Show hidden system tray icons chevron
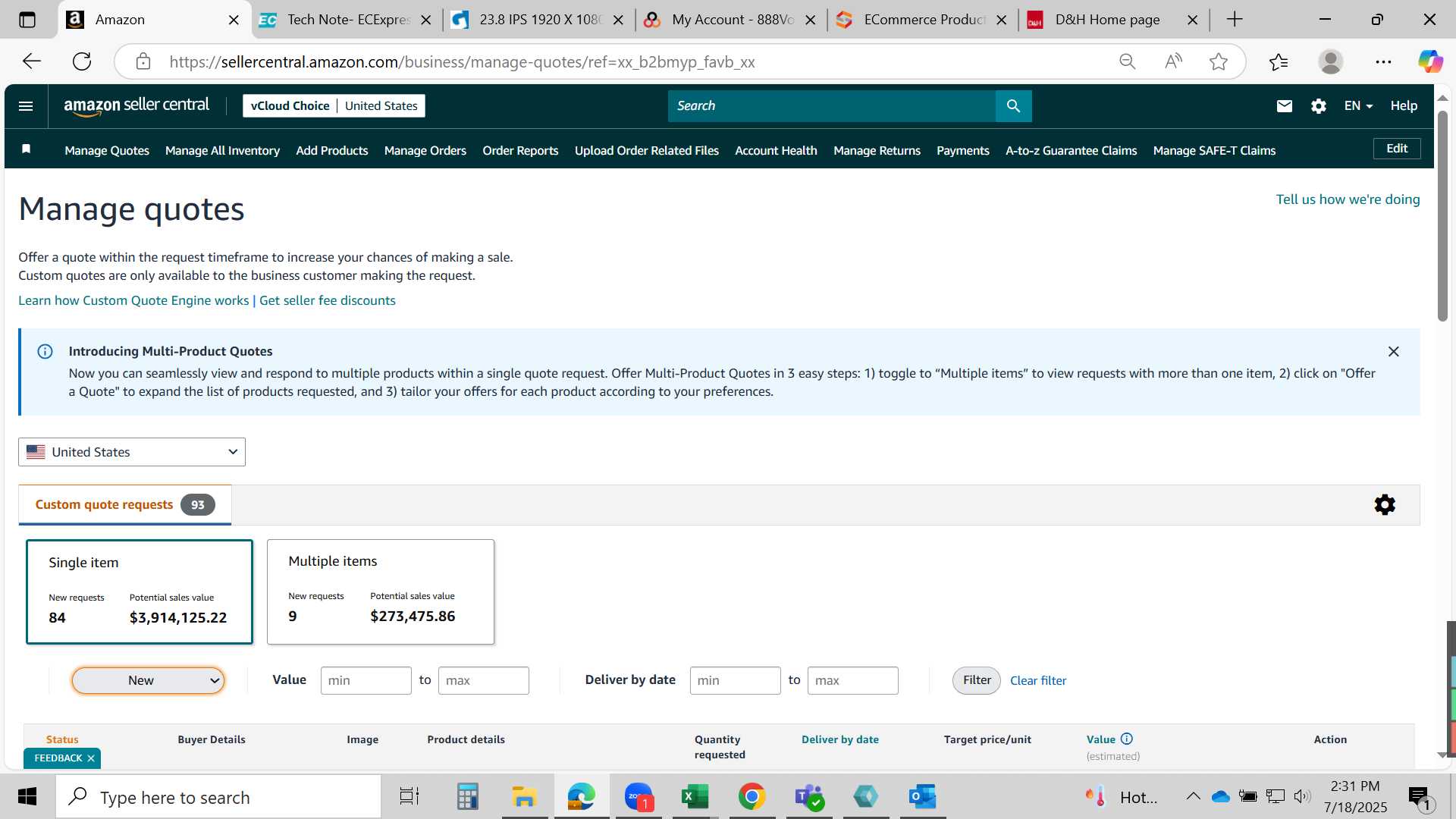Screen dimensions: 1456x819 [x=1193, y=796]
